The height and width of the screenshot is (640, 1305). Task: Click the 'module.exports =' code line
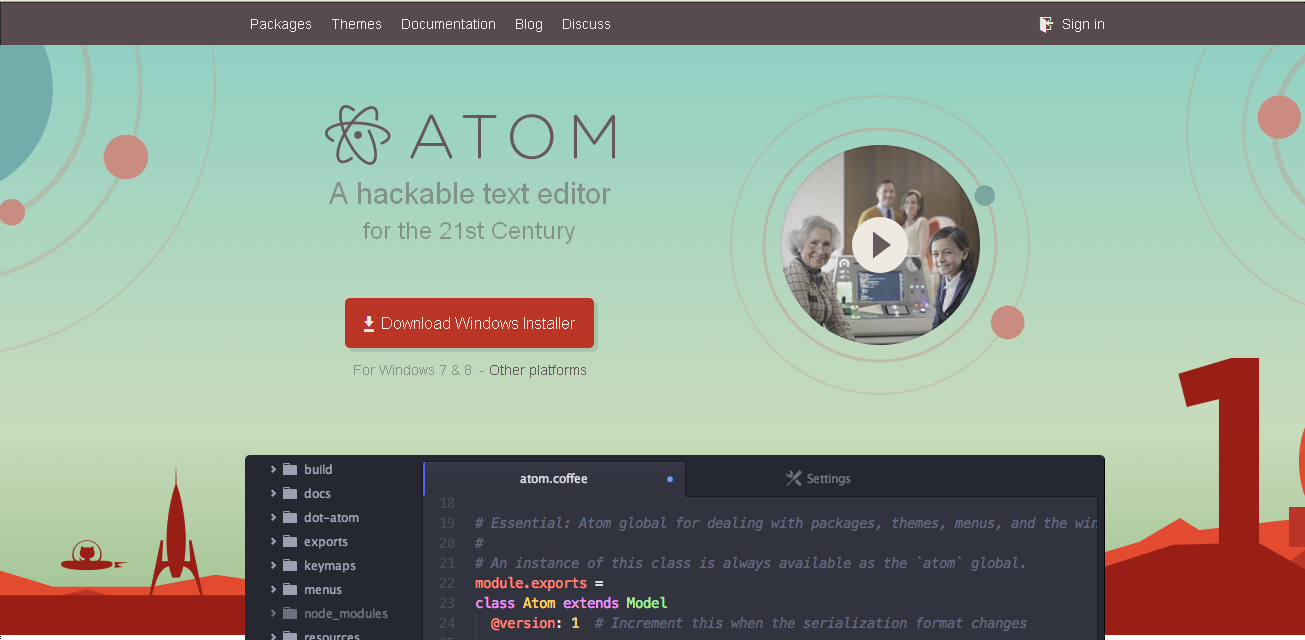pyautogui.click(x=539, y=583)
